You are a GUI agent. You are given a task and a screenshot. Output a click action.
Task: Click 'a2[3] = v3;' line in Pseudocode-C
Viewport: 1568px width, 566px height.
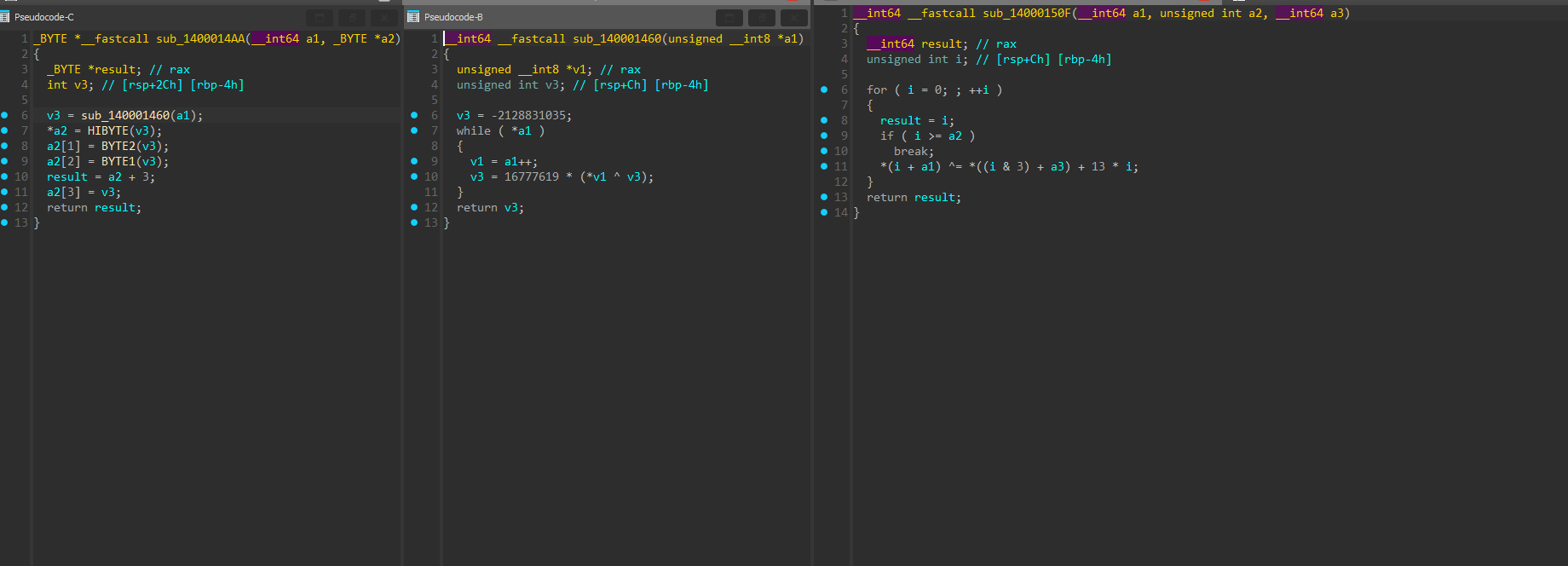click(x=84, y=192)
